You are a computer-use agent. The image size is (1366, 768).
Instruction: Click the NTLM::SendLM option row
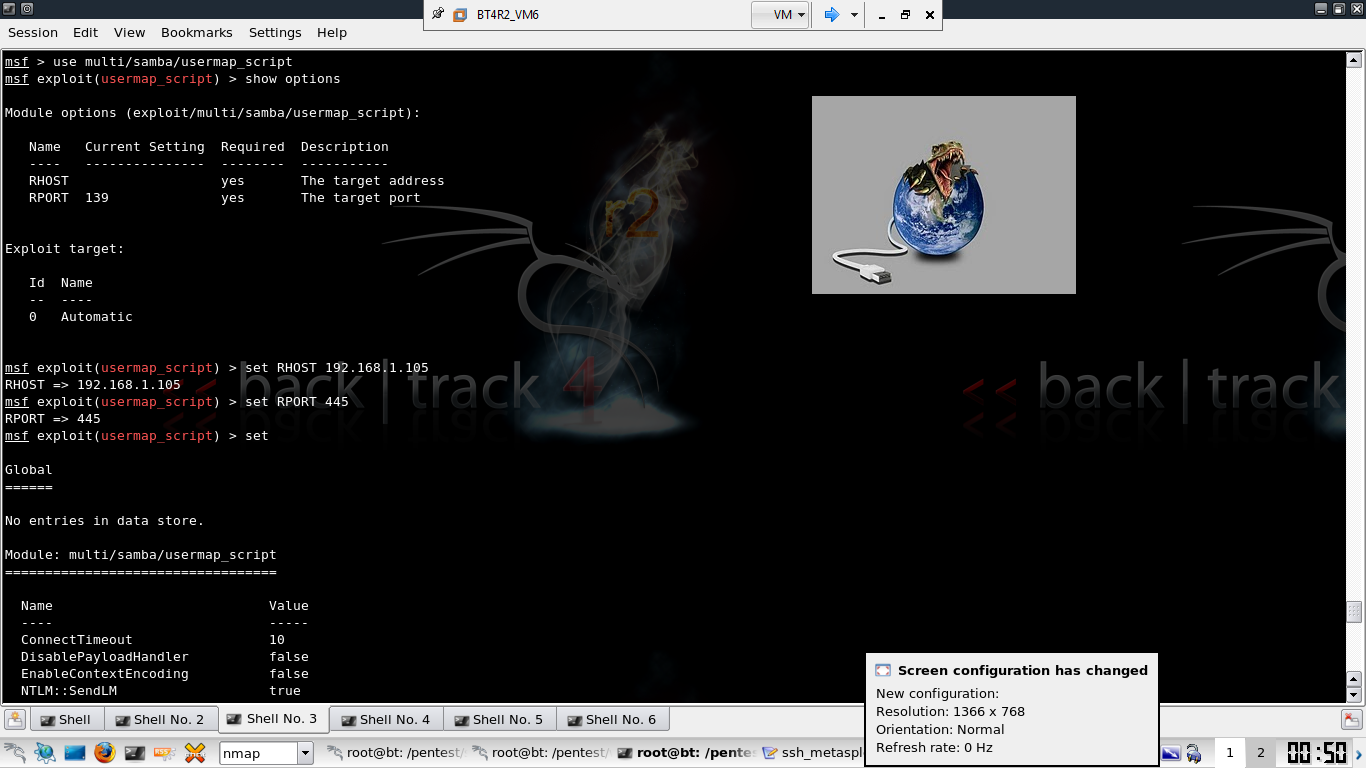tap(161, 690)
